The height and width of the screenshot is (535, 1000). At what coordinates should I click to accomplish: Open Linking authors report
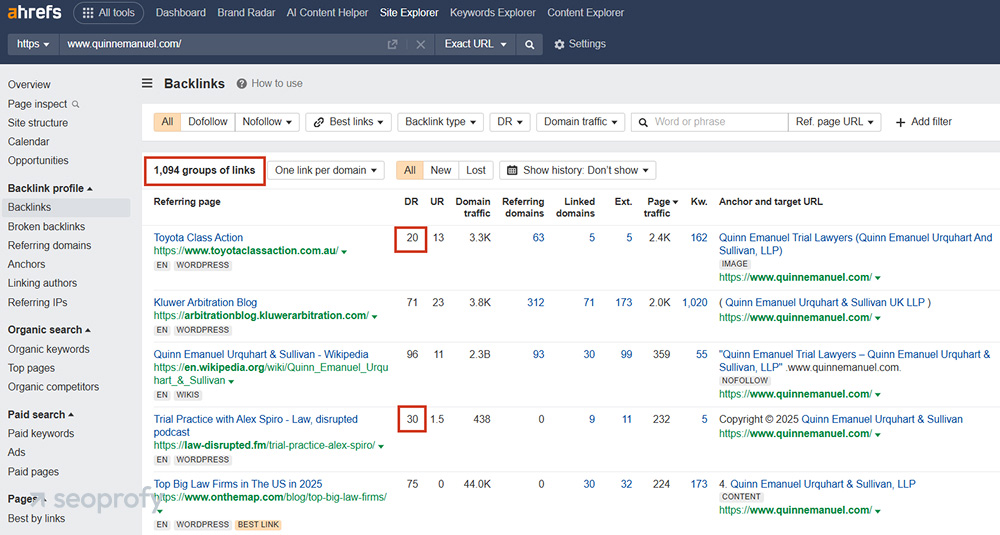click(42, 283)
